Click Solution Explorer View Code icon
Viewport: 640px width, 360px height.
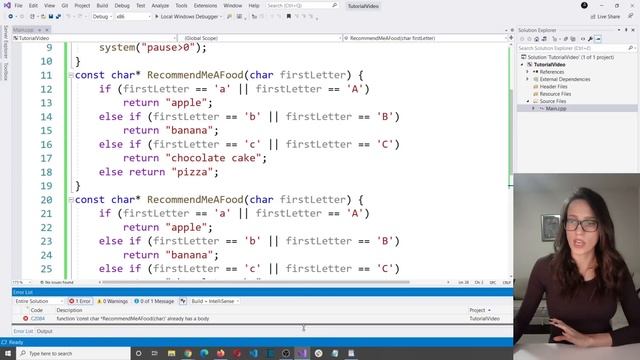coord(583,39)
